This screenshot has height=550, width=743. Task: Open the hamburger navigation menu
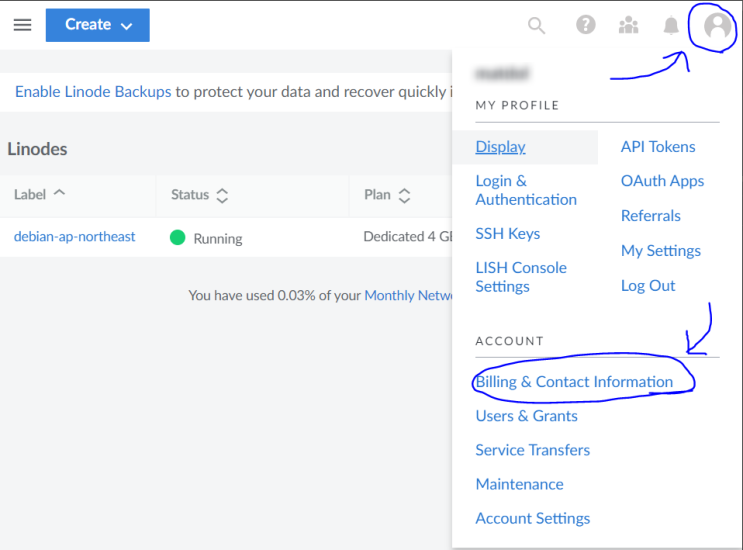[x=22, y=25]
